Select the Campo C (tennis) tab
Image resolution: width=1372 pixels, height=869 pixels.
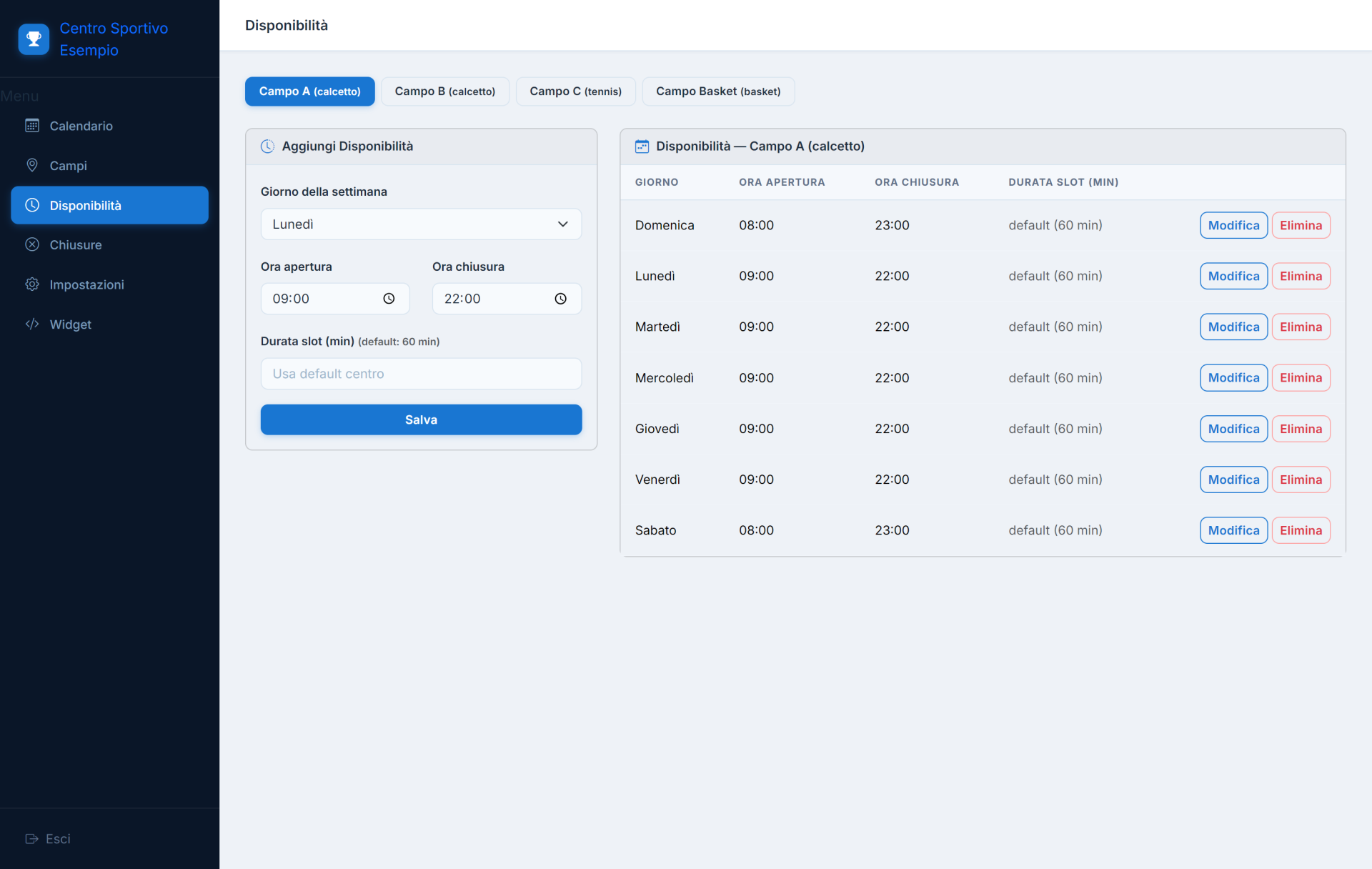point(575,91)
